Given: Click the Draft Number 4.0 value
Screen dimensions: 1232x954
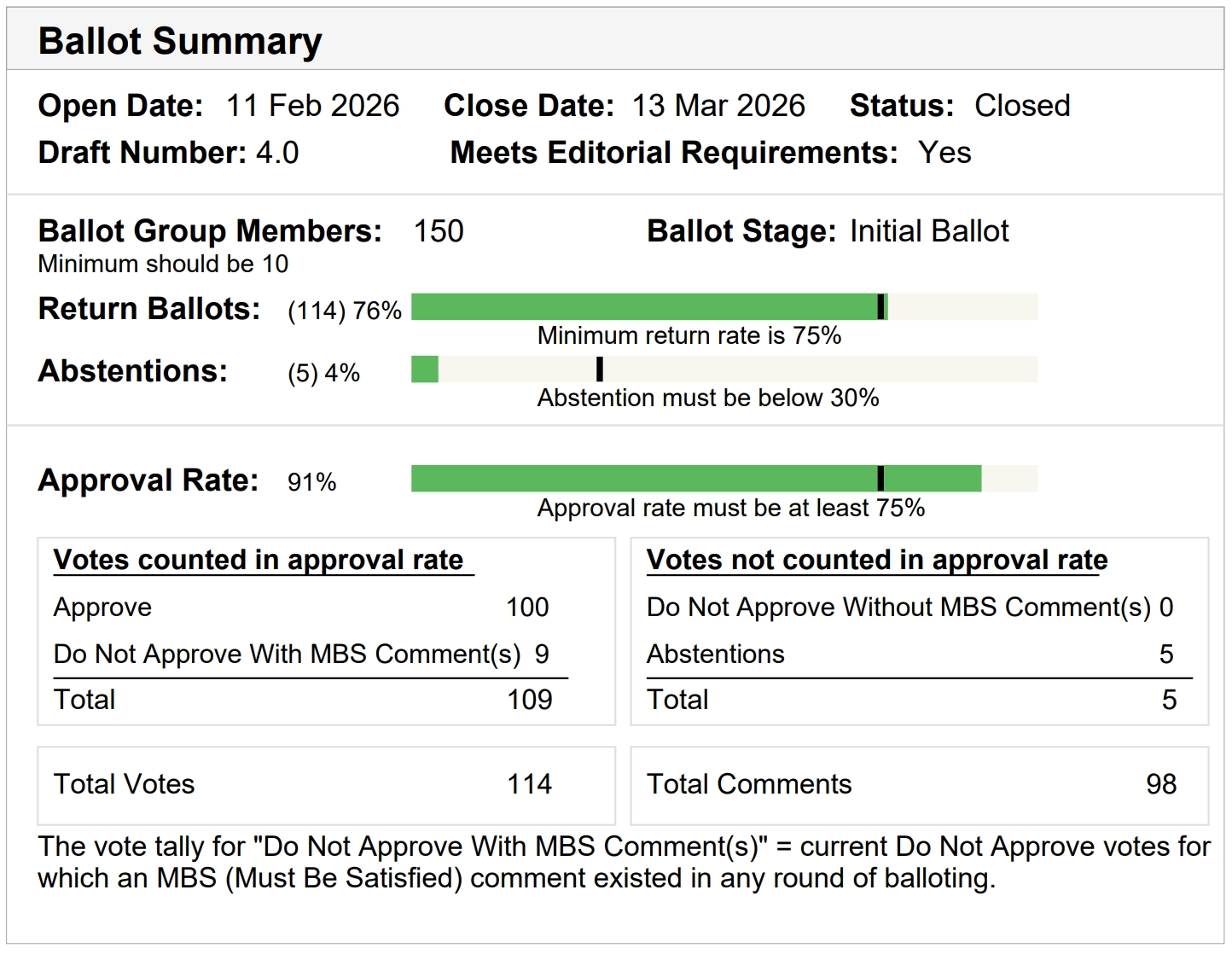Looking at the screenshot, I should pyautogui.click(x=277, y=153).
